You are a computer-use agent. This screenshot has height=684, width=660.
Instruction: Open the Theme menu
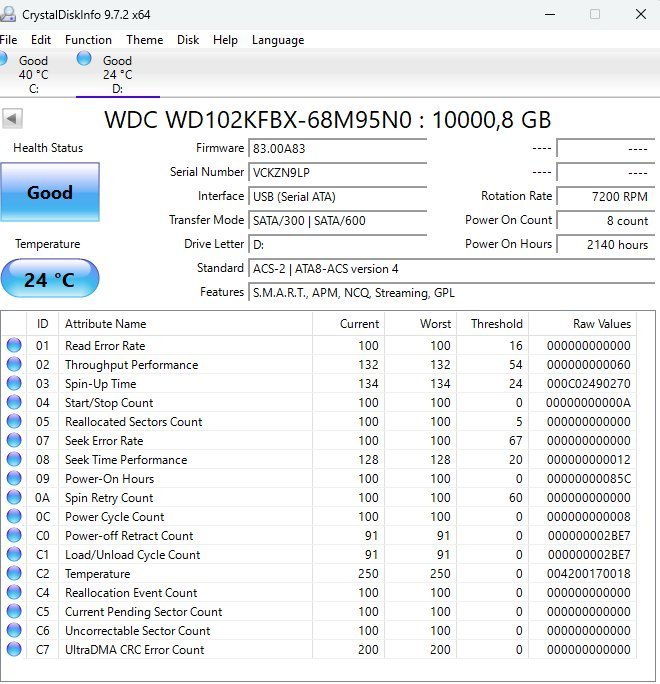[144, 40]
